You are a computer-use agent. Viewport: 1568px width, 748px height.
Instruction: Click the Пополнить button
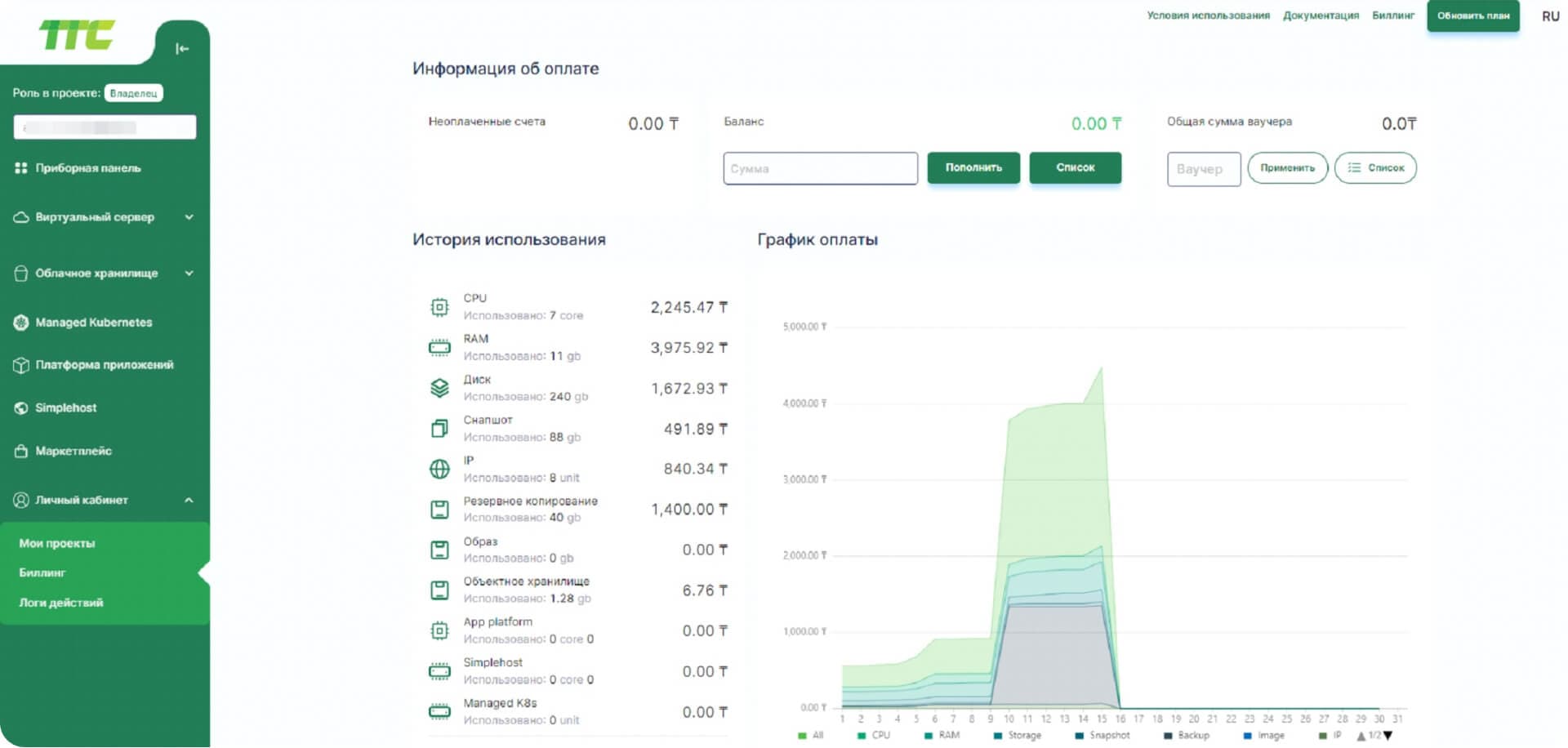973,168
